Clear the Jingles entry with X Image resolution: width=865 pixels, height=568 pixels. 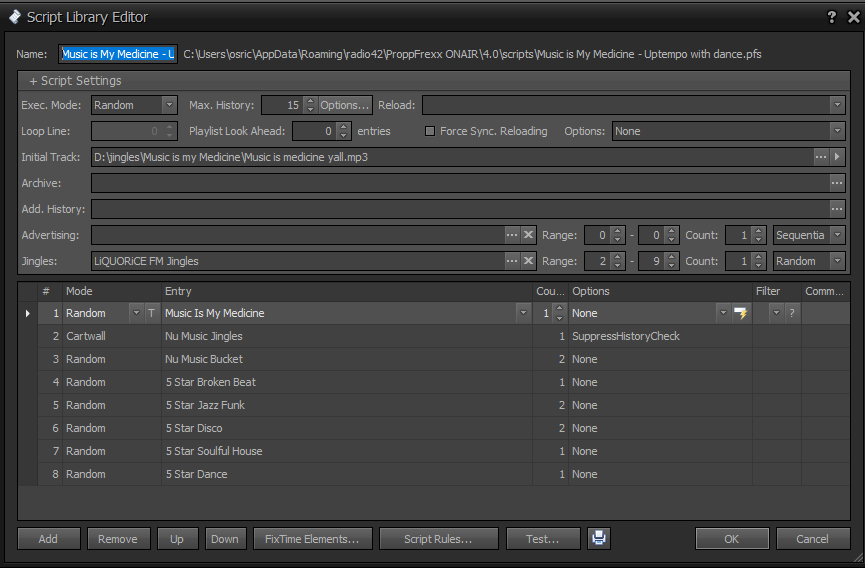(529, 261)
